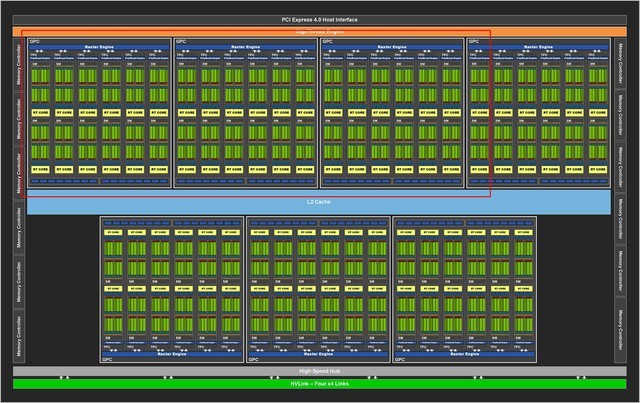Select Raster Engine in the bottom-right GPC
640x403 pixels.
tap(465, 351)
